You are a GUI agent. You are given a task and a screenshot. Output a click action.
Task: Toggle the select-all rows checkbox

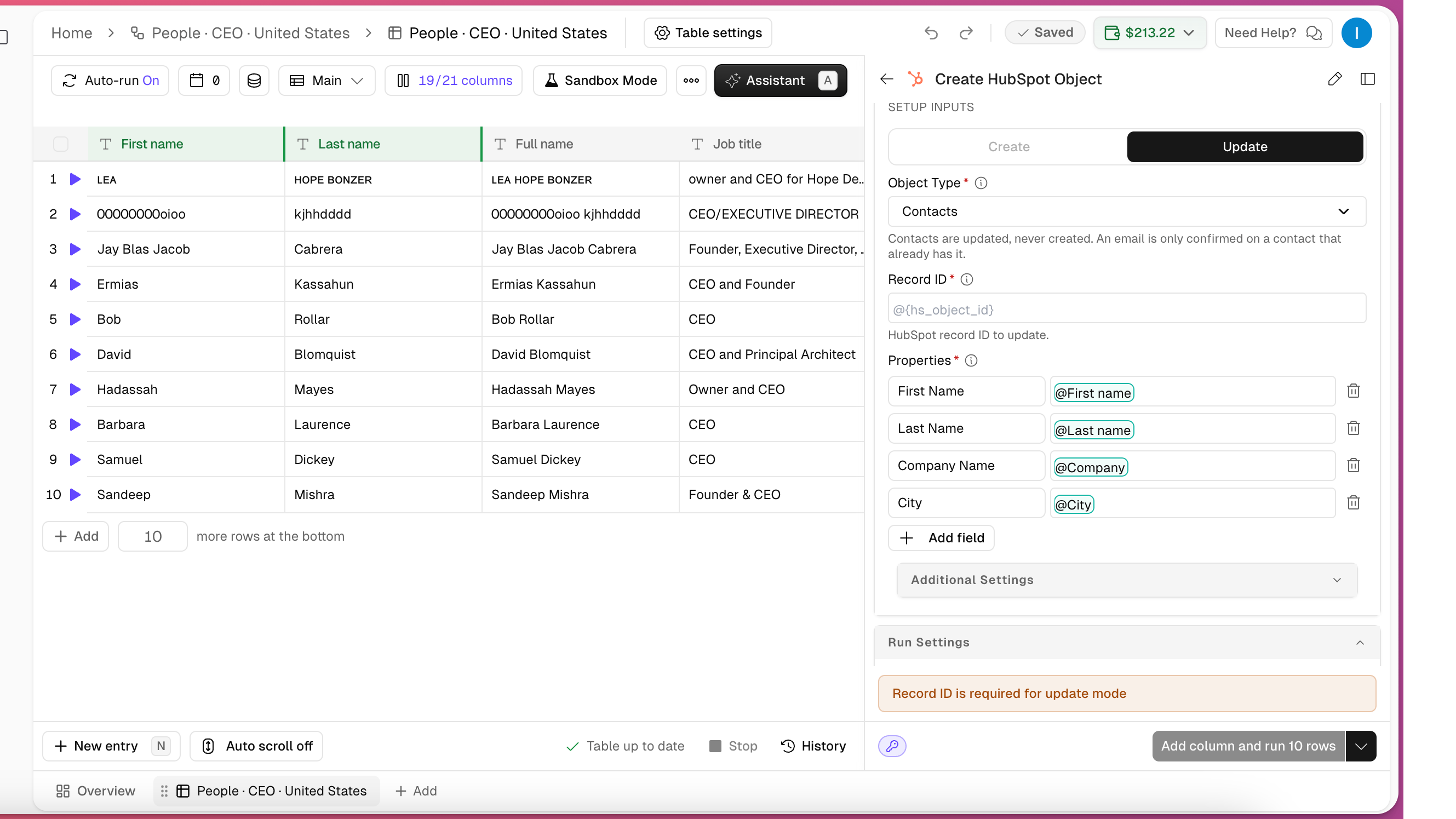coord(60,144)
